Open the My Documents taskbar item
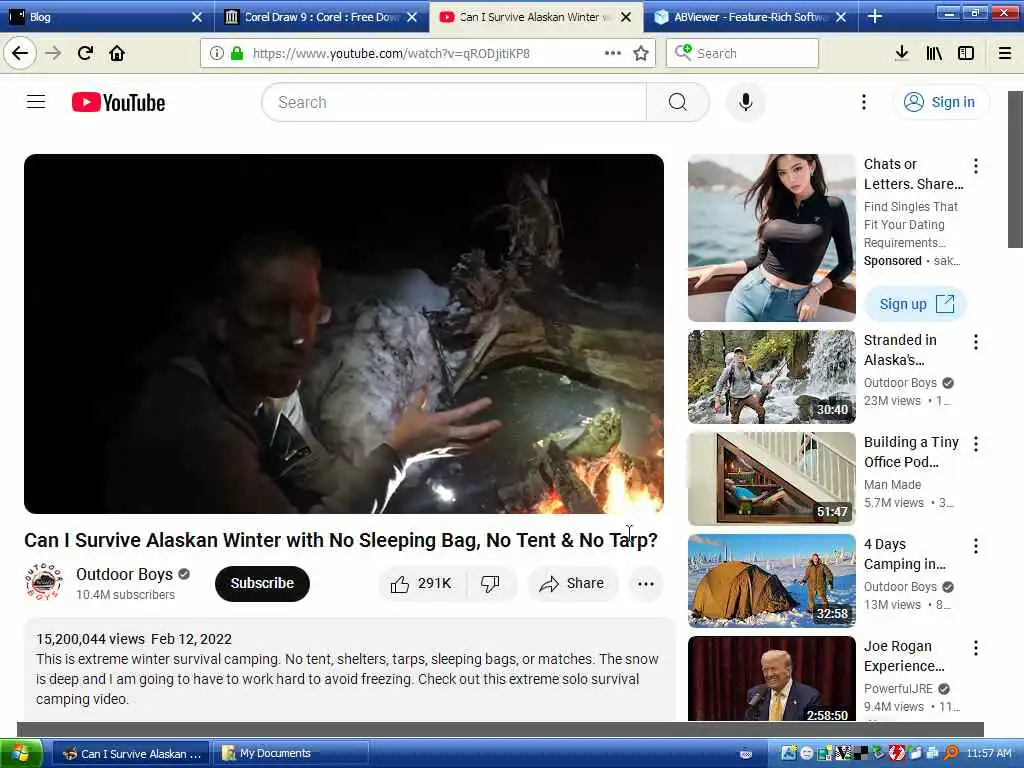The image size is (1024, 768). tap(292, 754)
